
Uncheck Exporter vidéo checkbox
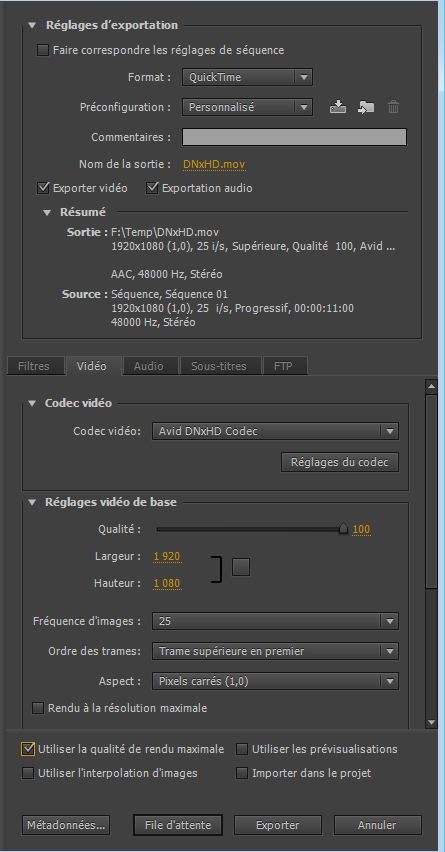pyautogui.click(x=43, y=189)
